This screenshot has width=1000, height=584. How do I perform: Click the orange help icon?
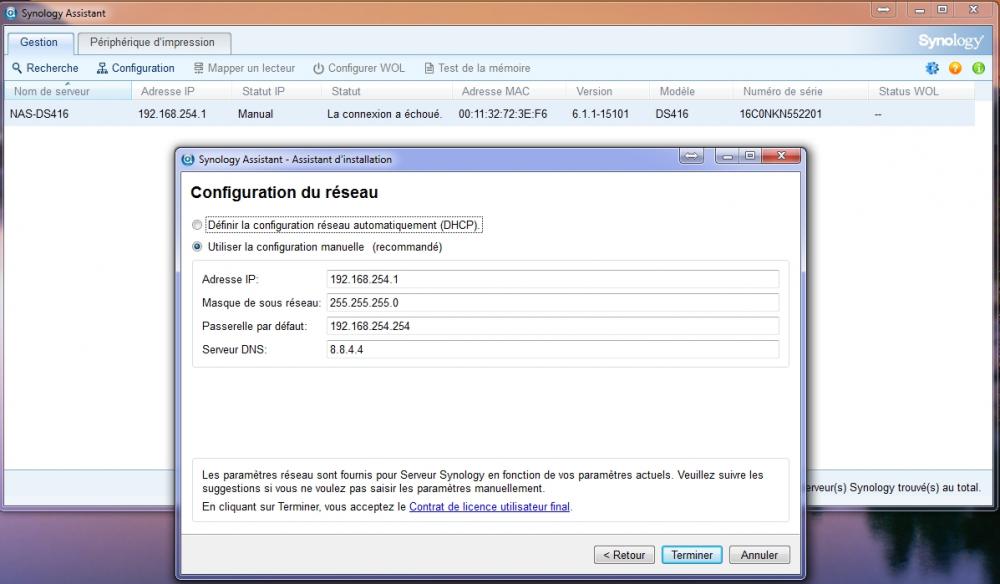click(x=955, y=68)
